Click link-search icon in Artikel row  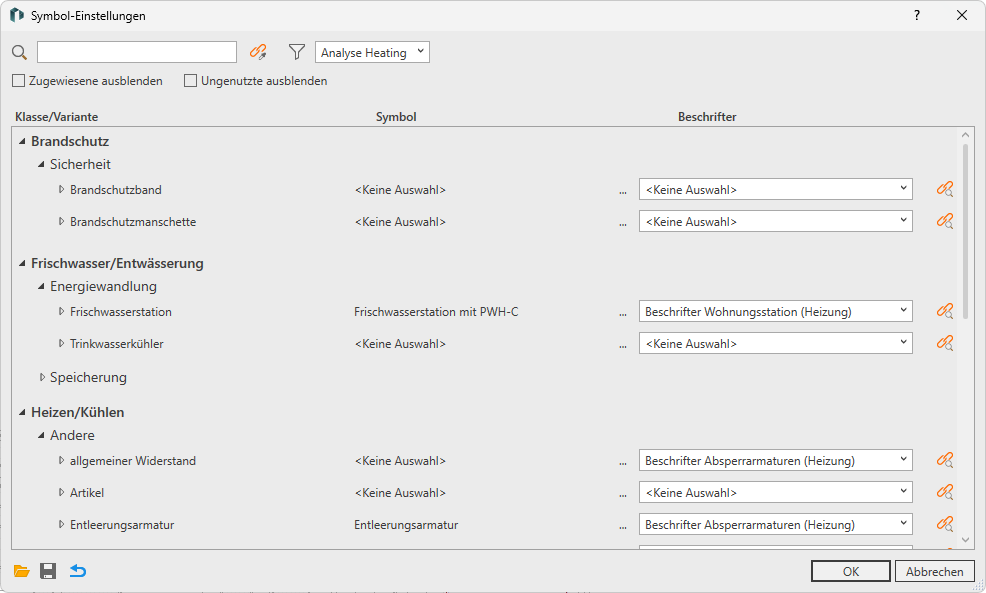point(944,492)
